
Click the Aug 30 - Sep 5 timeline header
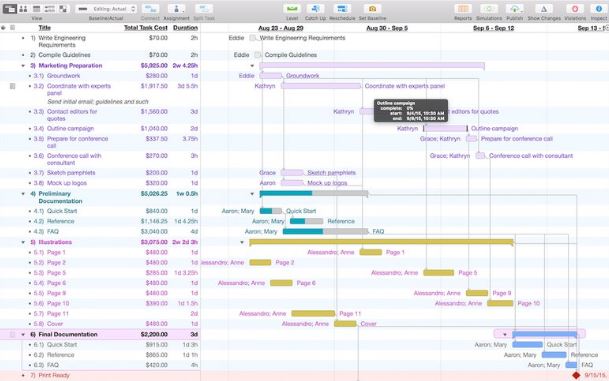pos(387,28)
